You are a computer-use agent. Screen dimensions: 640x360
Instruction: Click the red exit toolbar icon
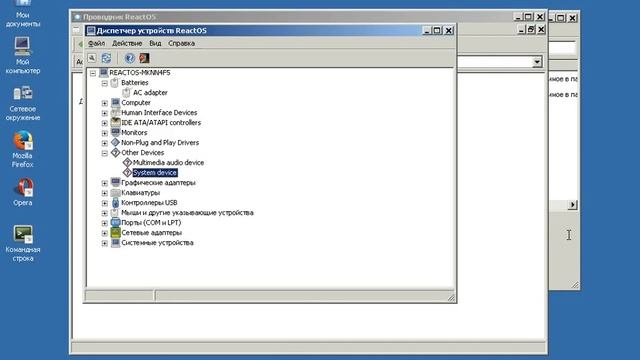coord(144,58)
